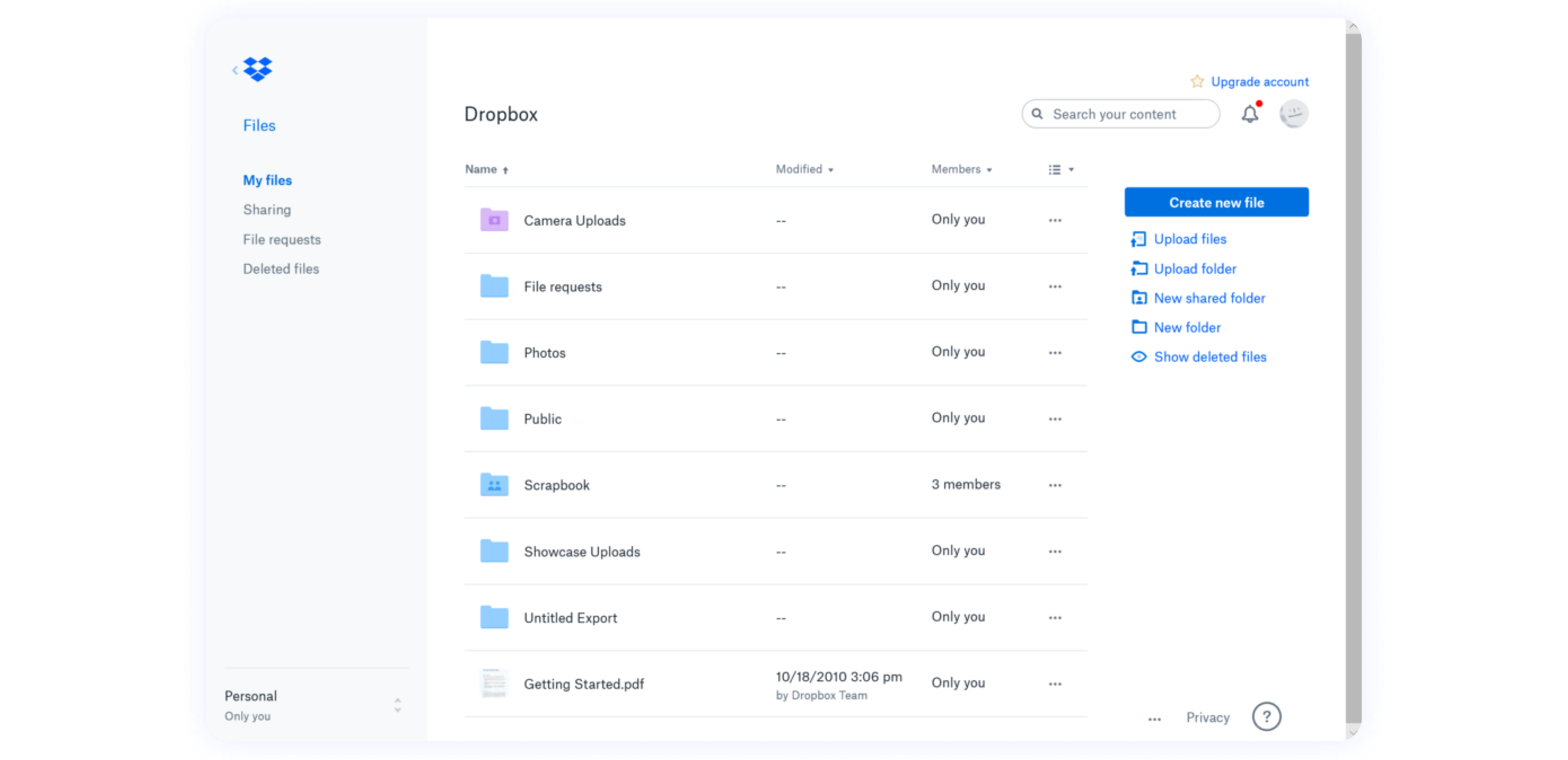Click the Dropbox logo icon
1568x760 pixels.
pos(258,69)
